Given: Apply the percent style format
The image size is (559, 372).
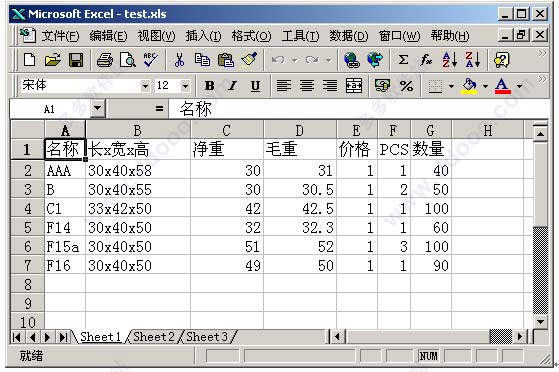Looking at the screenshot, I should 406,86.
